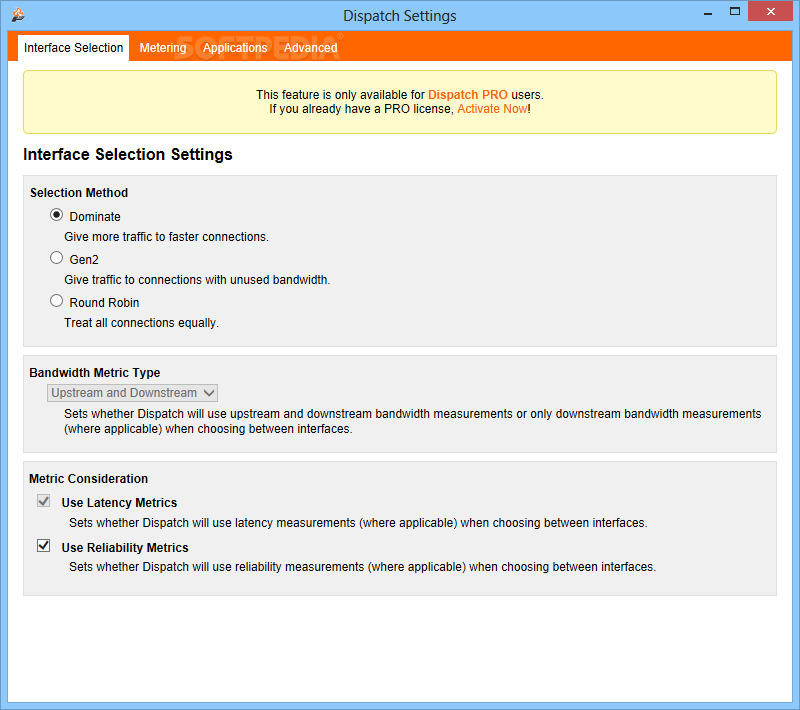800x710 pixels.
Task: Select the Dominate radio button
Action: [x=56, y=215]
